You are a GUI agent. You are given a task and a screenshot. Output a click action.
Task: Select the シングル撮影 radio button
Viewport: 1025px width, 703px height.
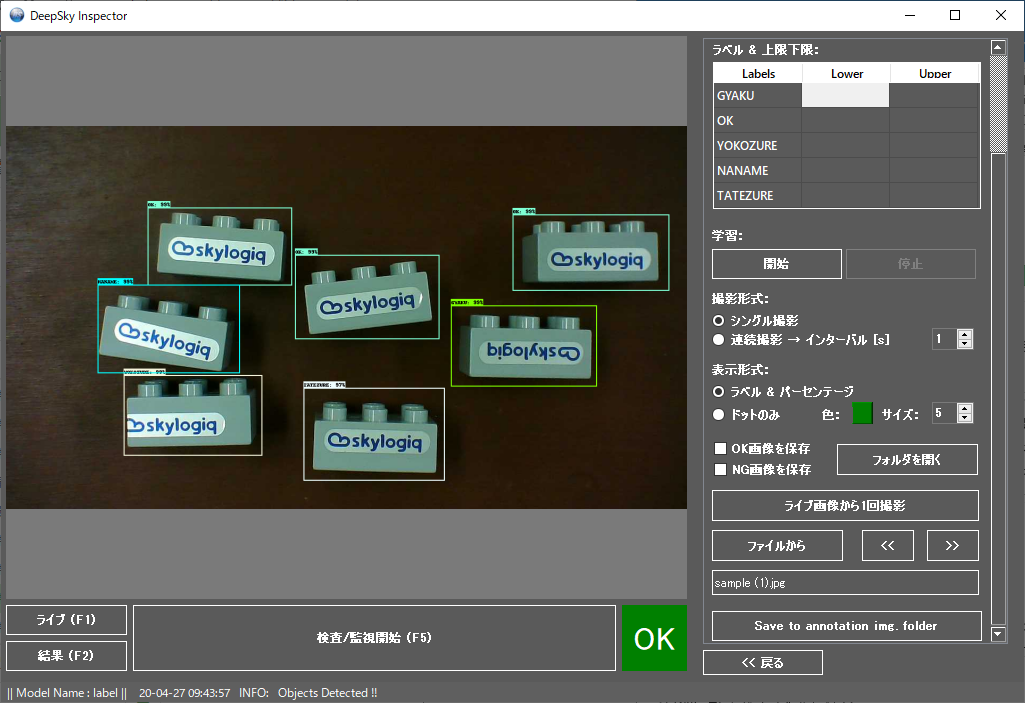coord(718,320)
